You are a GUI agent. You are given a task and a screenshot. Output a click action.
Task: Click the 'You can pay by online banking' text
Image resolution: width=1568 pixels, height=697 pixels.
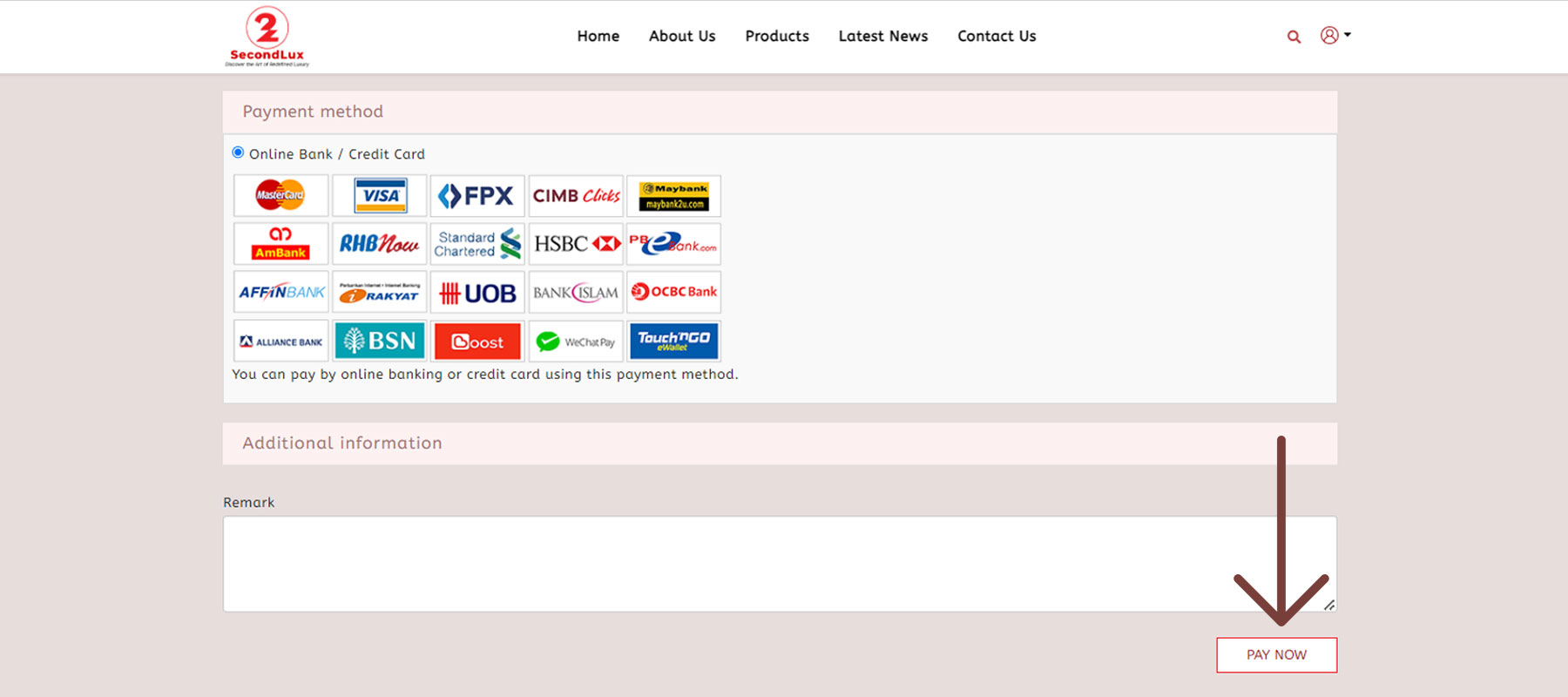(x=484, y=375)
